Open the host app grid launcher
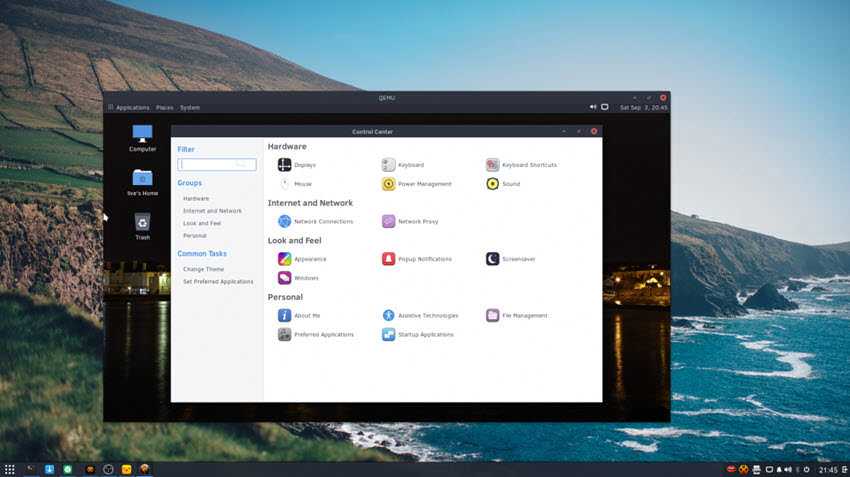 (x=10, y=469)
